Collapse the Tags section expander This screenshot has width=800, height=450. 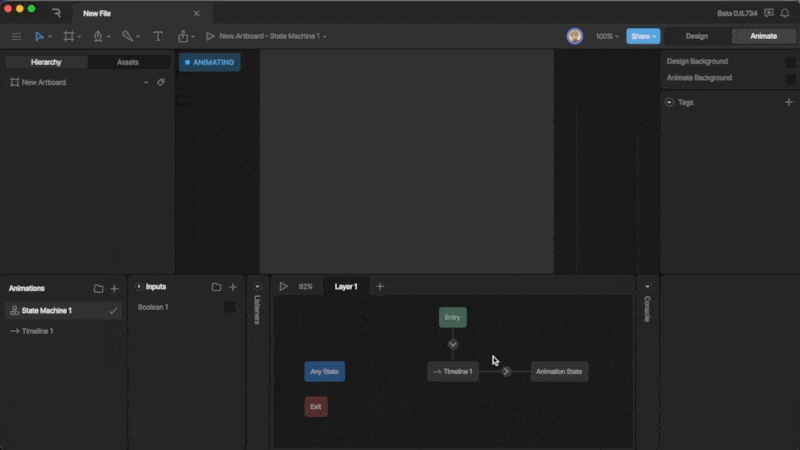tap(669, 102)
